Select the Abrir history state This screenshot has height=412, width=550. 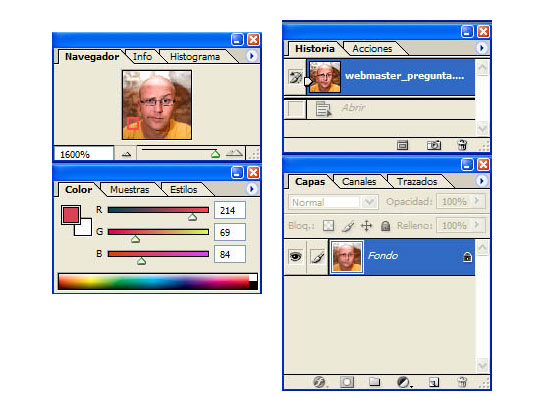coord(379,109)
